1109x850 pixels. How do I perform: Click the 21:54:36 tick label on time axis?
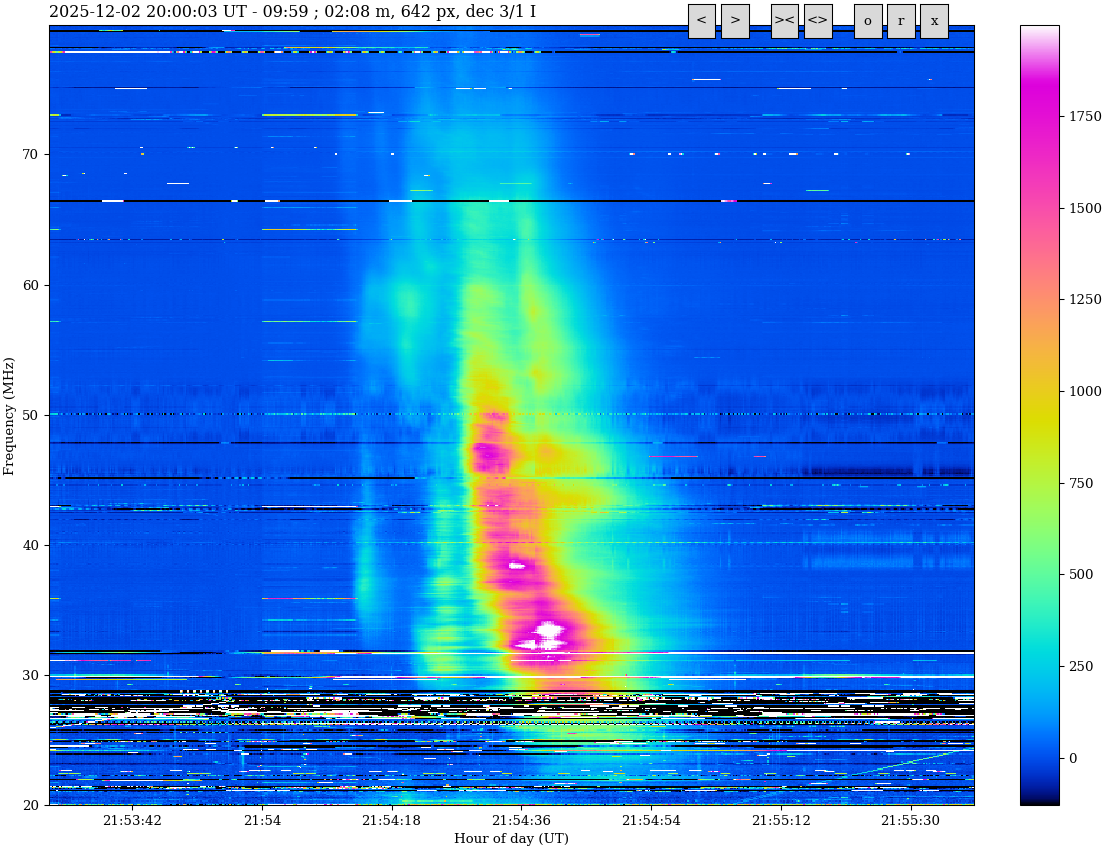pyautogui.click(x=521, y=821)
